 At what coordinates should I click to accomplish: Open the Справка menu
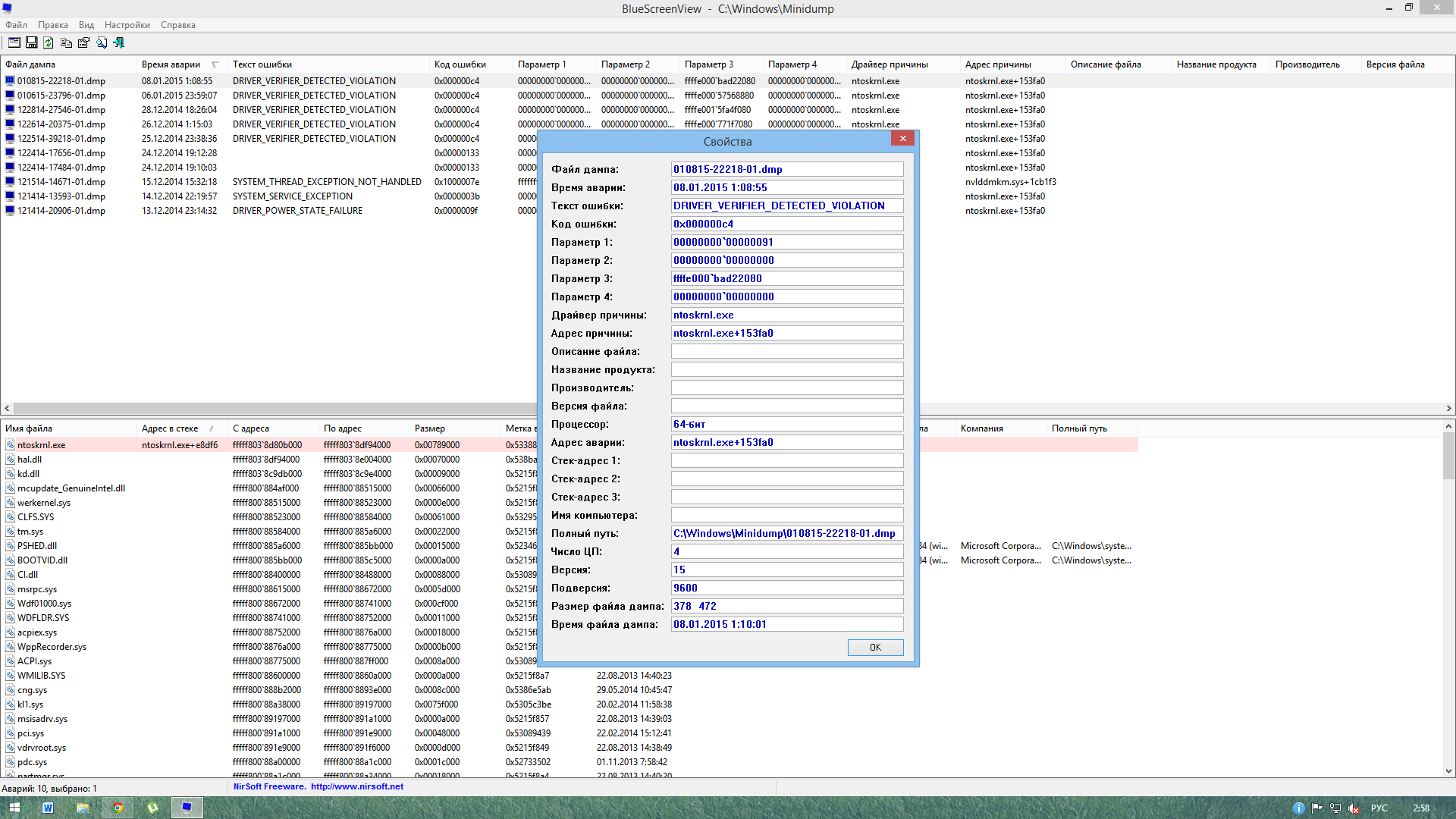[x=177, y=25]
